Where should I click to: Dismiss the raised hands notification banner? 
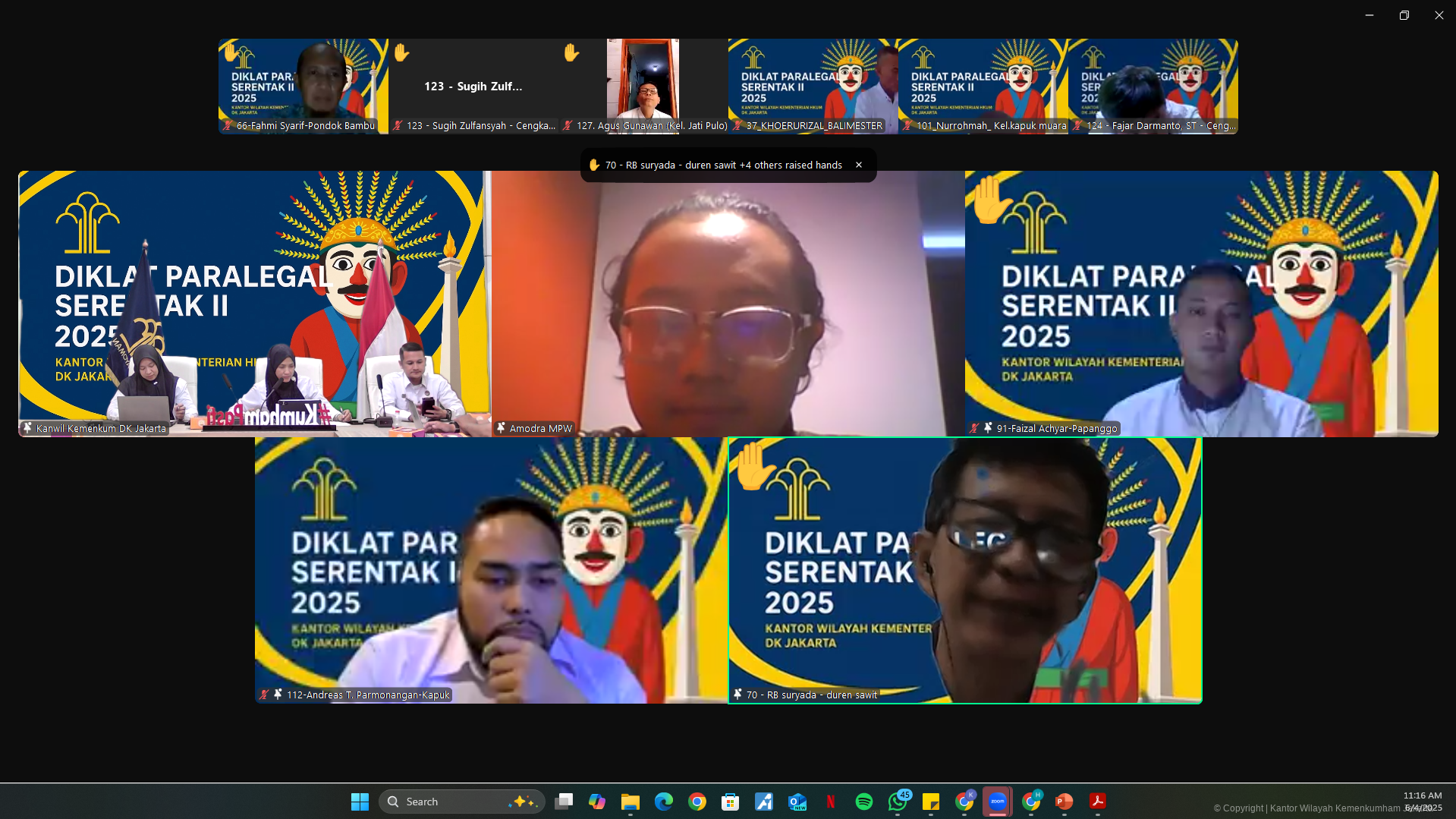coord(858,165)
